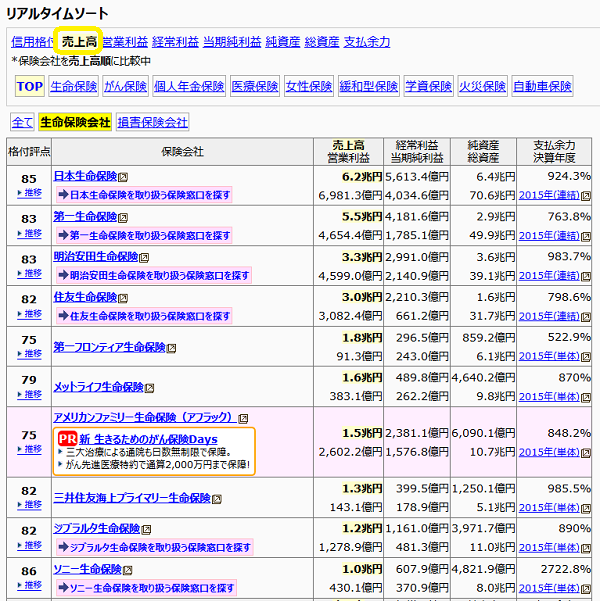This screenshot has height=601, width=600.
Task: Open the 自動車保険 category
Action: [x=542, y=86]
